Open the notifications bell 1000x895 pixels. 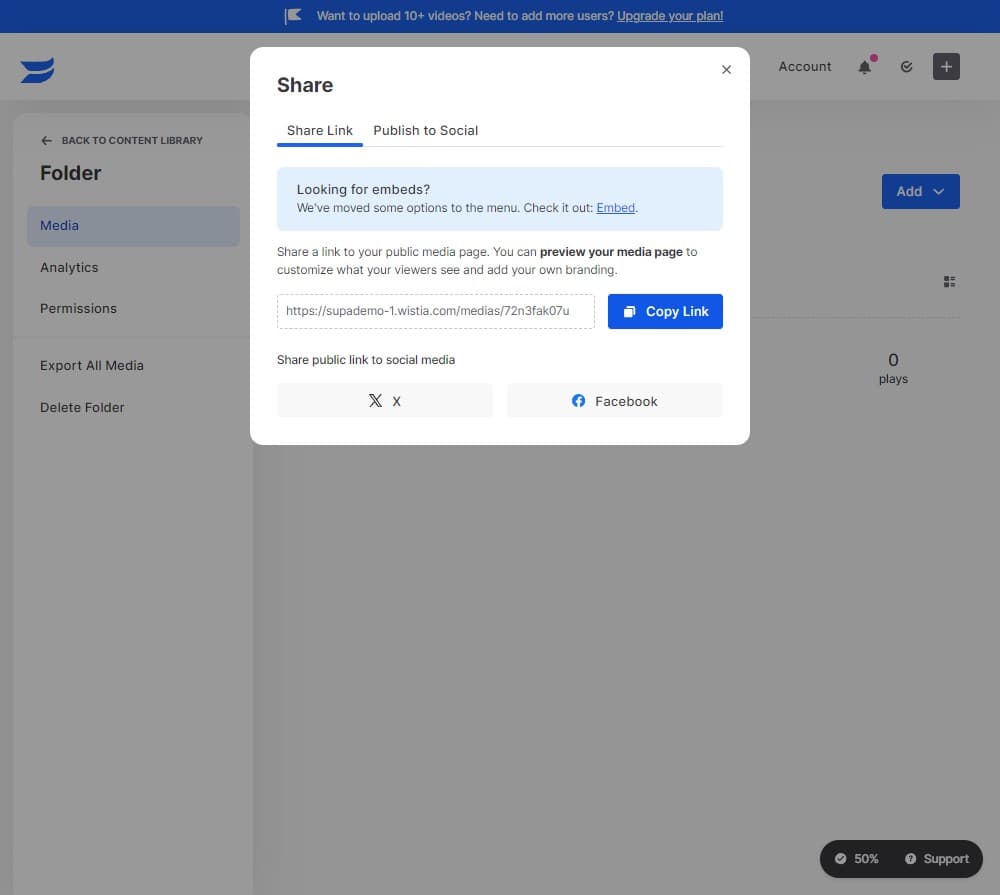click(x=865, y=67)
